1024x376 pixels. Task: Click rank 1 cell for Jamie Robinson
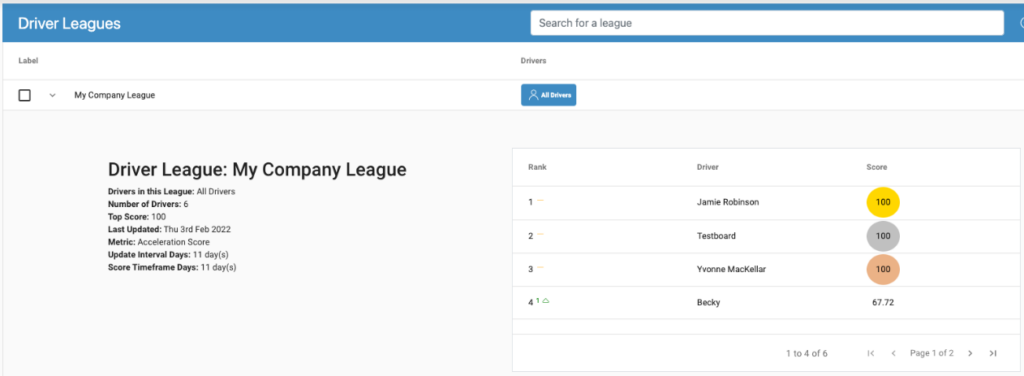click(x=536, y=202)
